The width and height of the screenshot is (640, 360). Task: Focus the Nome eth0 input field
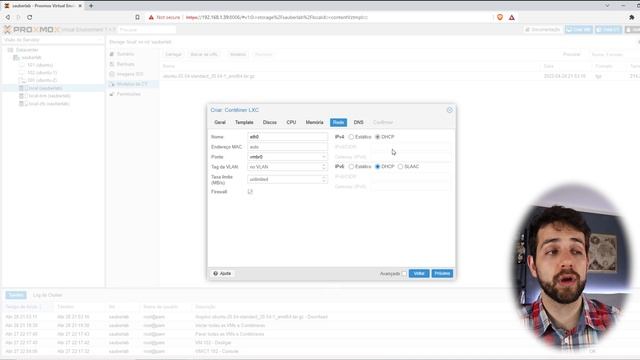287,137
